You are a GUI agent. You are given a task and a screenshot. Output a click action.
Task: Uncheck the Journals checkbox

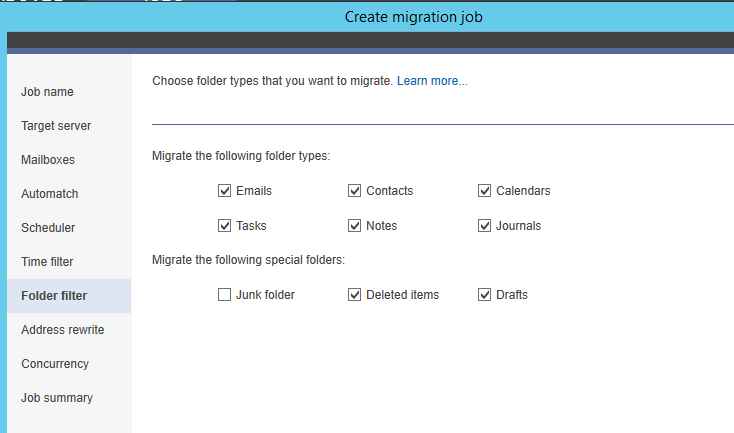[x=484, y=226]
